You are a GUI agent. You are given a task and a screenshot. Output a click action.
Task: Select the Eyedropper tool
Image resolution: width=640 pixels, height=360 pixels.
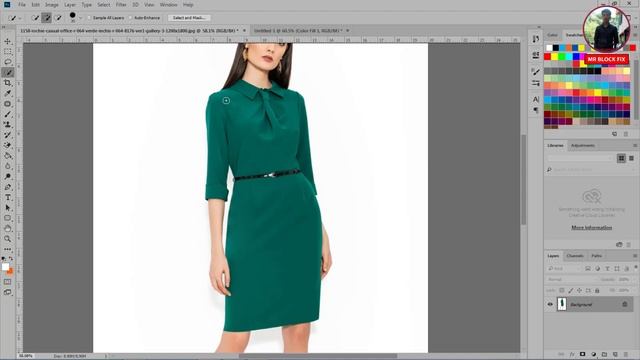pos(8,93)
